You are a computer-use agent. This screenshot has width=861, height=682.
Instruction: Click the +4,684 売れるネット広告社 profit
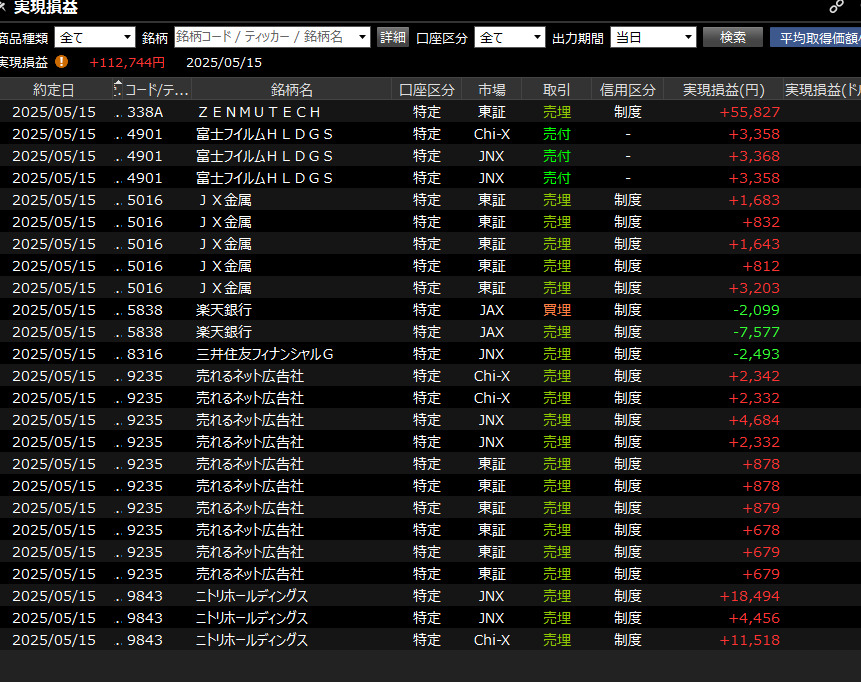(754, 420)
